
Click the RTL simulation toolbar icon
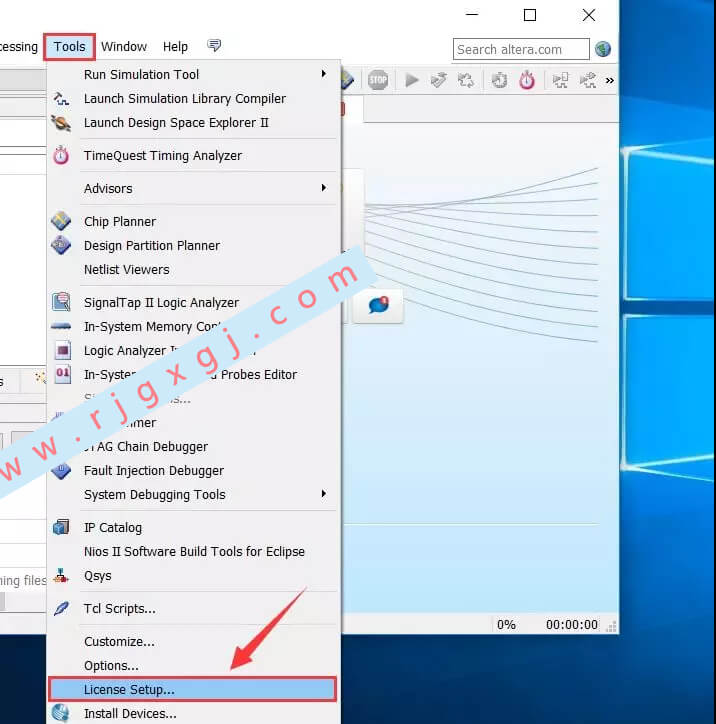[x=560, y=80]
